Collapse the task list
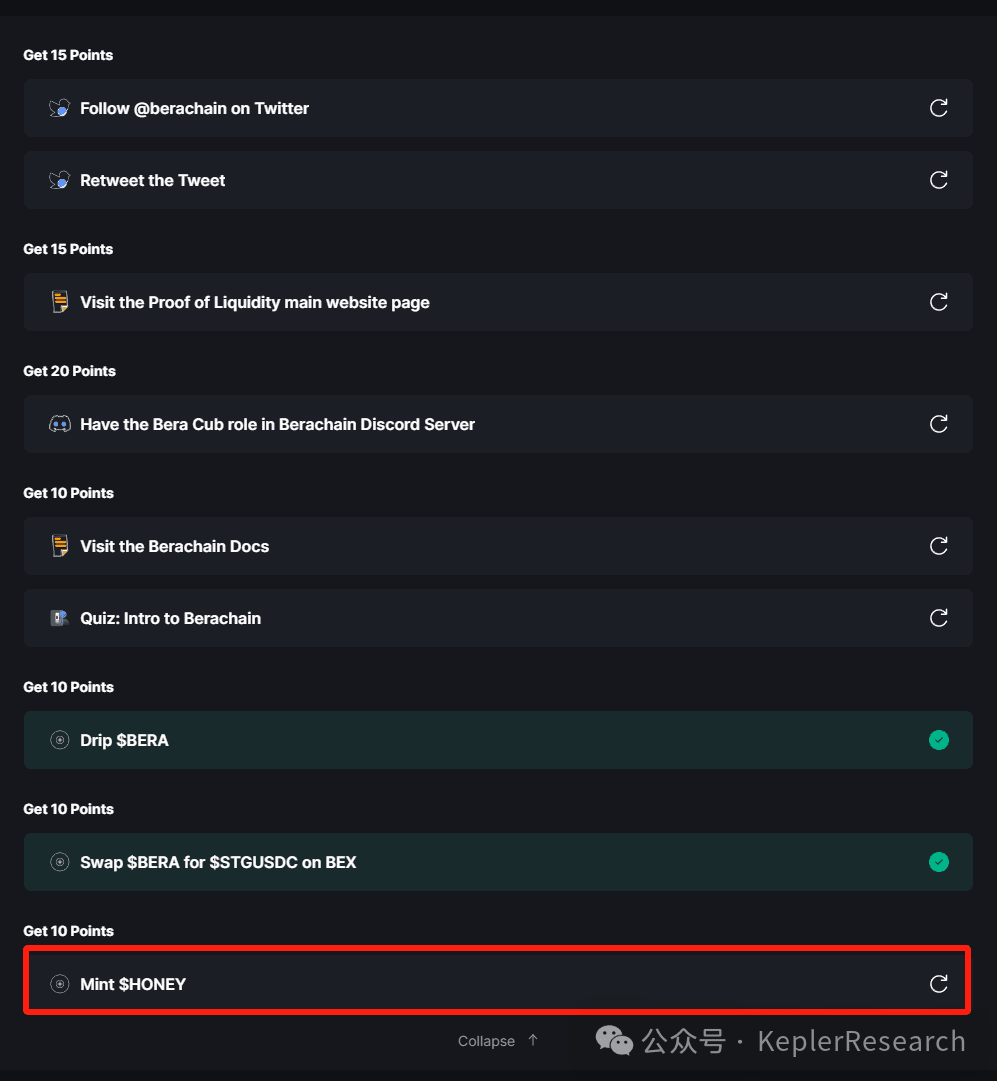Image resolution: width=997 pixels, height=1081 pixels. point(487,1041)
